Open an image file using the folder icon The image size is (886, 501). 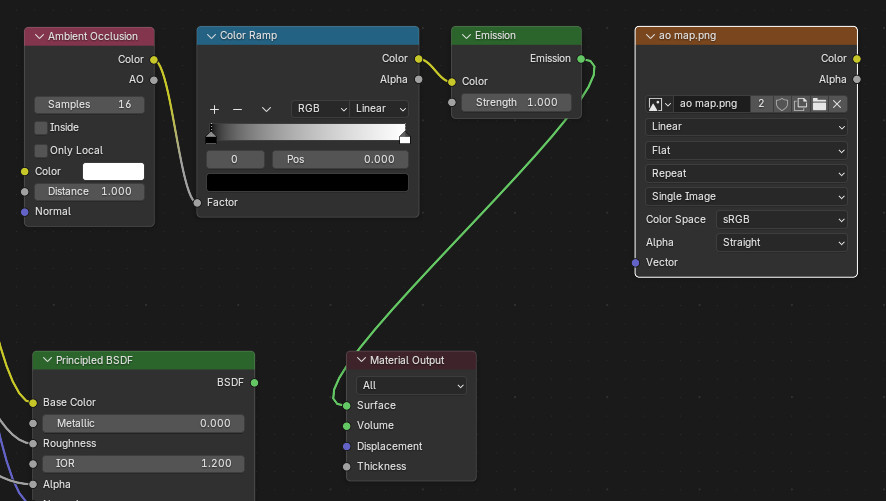click(x=819, y=104)
